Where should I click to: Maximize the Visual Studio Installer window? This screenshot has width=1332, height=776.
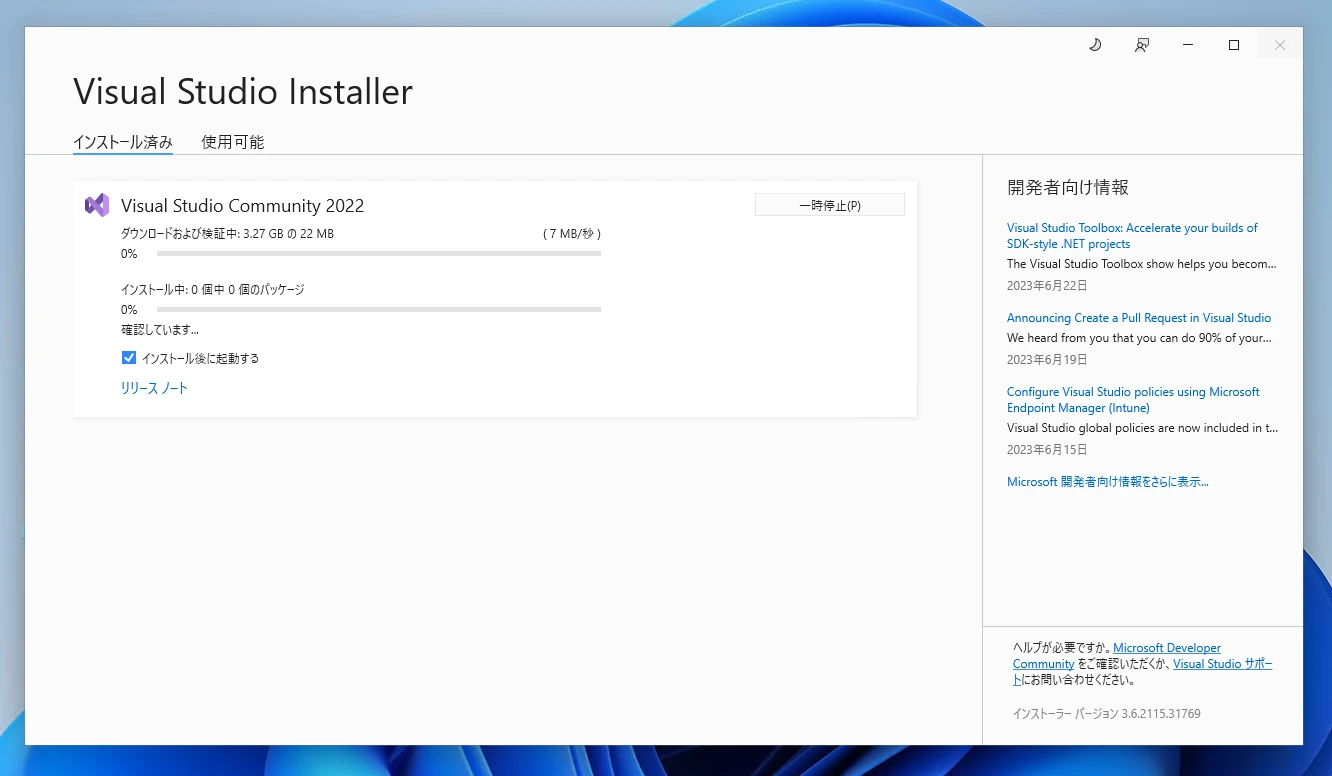(1234, 45)
